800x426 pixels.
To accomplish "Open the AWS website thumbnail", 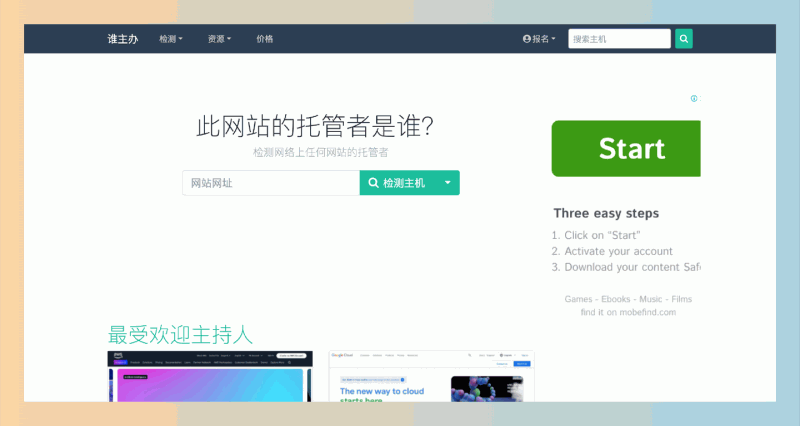I will (x=210, y=376).
